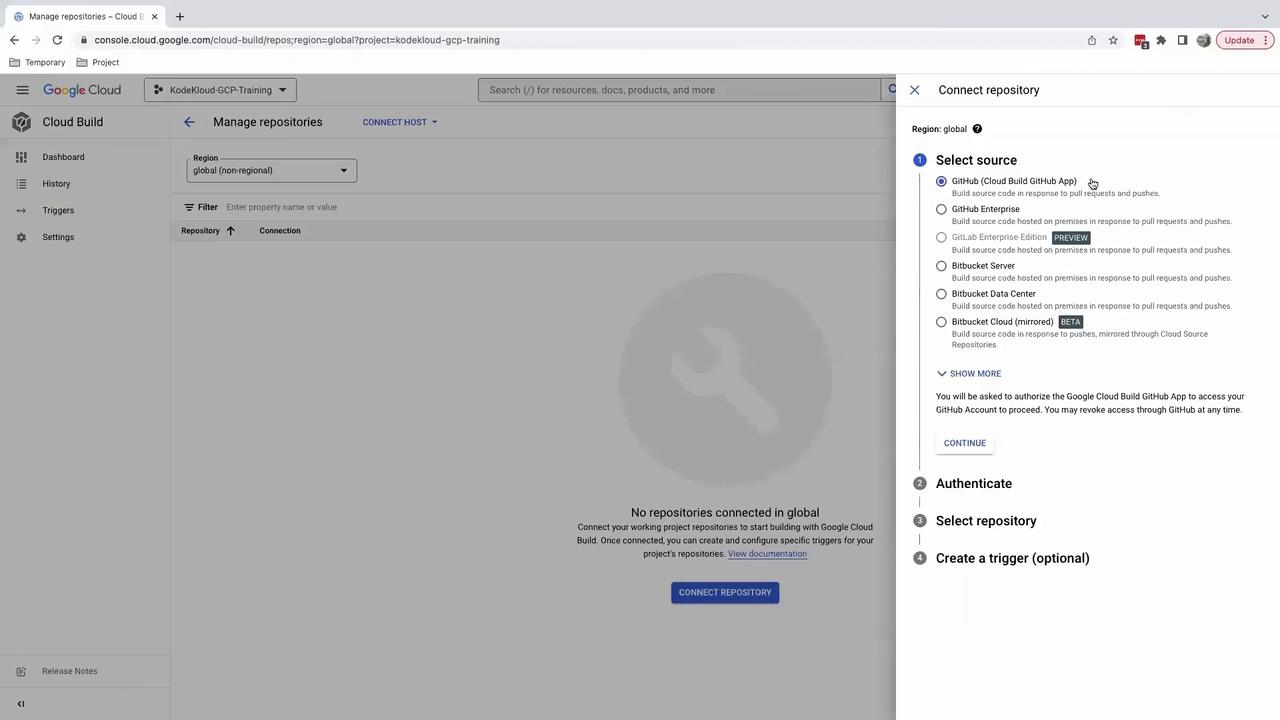Image resolution: width=1280 pixels, height=720 pixels.
Task: Select the Bitbucket Data Center radio option
Action: 941,294
